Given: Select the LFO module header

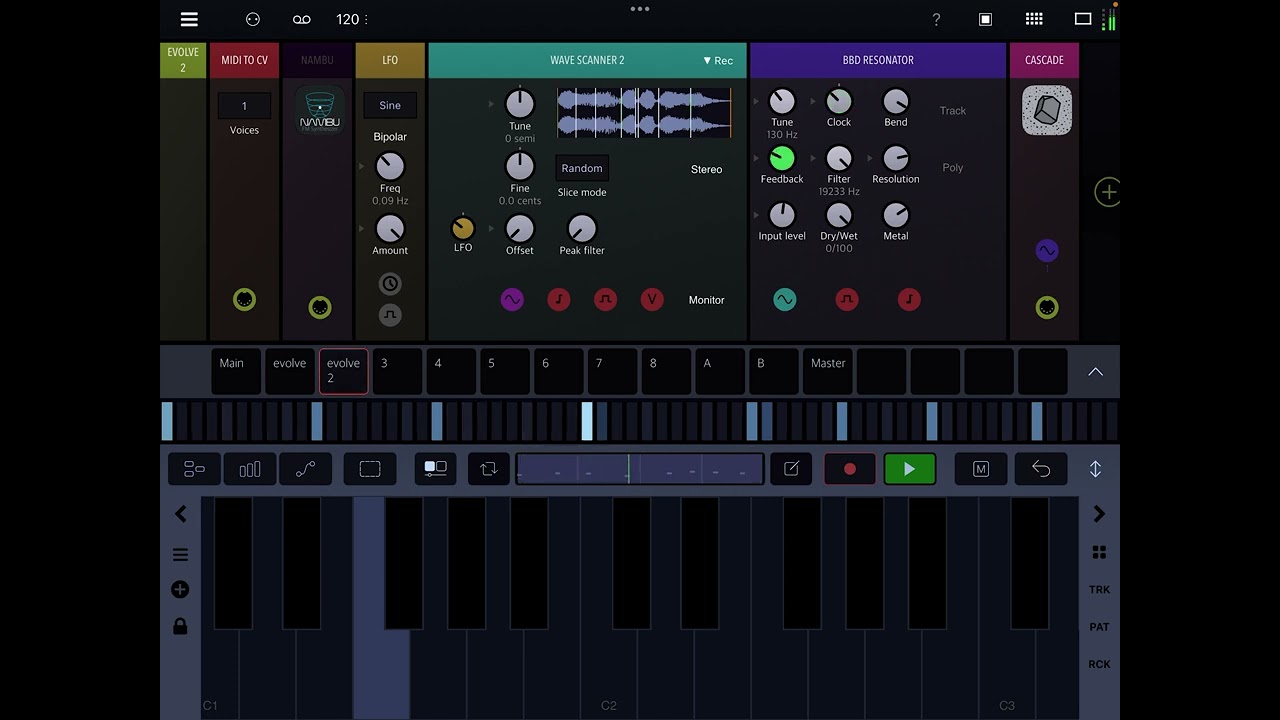Looking at the screenshot, I should [x=390, y=60].
